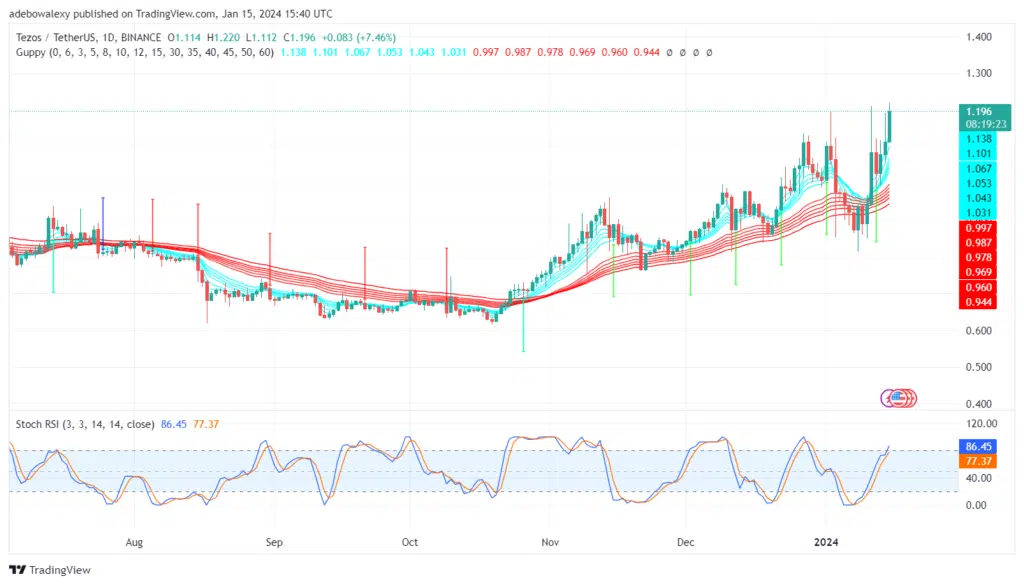Click the Dec label on time axis
Image resolution: width=1024 pixels, height=585 pixels.
coord(686,542)
